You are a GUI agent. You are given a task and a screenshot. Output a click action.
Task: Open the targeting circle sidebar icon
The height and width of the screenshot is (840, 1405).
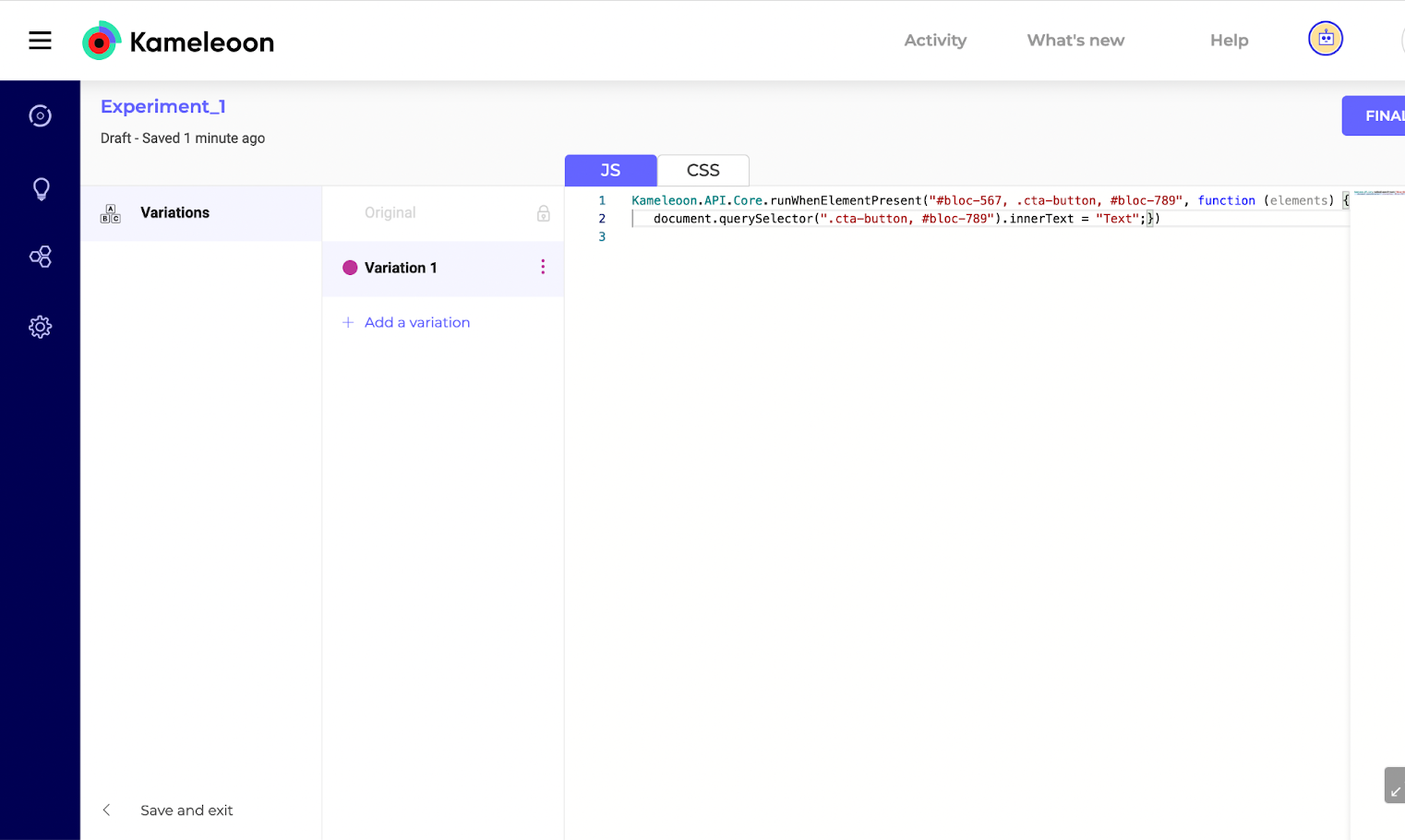pos(40,115)
